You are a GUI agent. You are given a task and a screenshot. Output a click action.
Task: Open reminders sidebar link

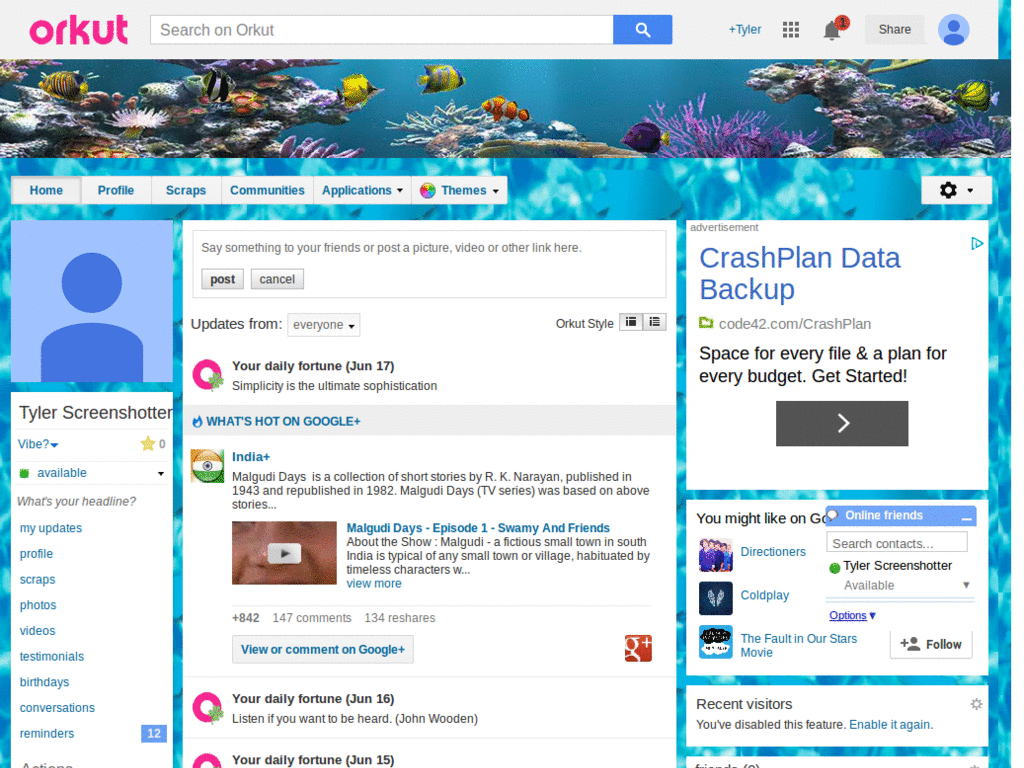(46, 733)
